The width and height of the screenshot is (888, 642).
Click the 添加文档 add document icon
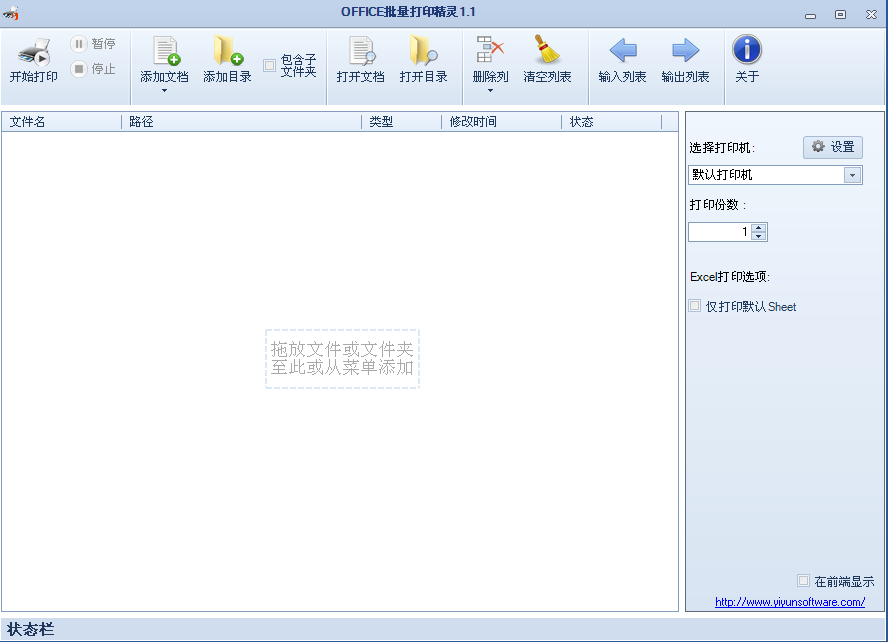point(164,52)
